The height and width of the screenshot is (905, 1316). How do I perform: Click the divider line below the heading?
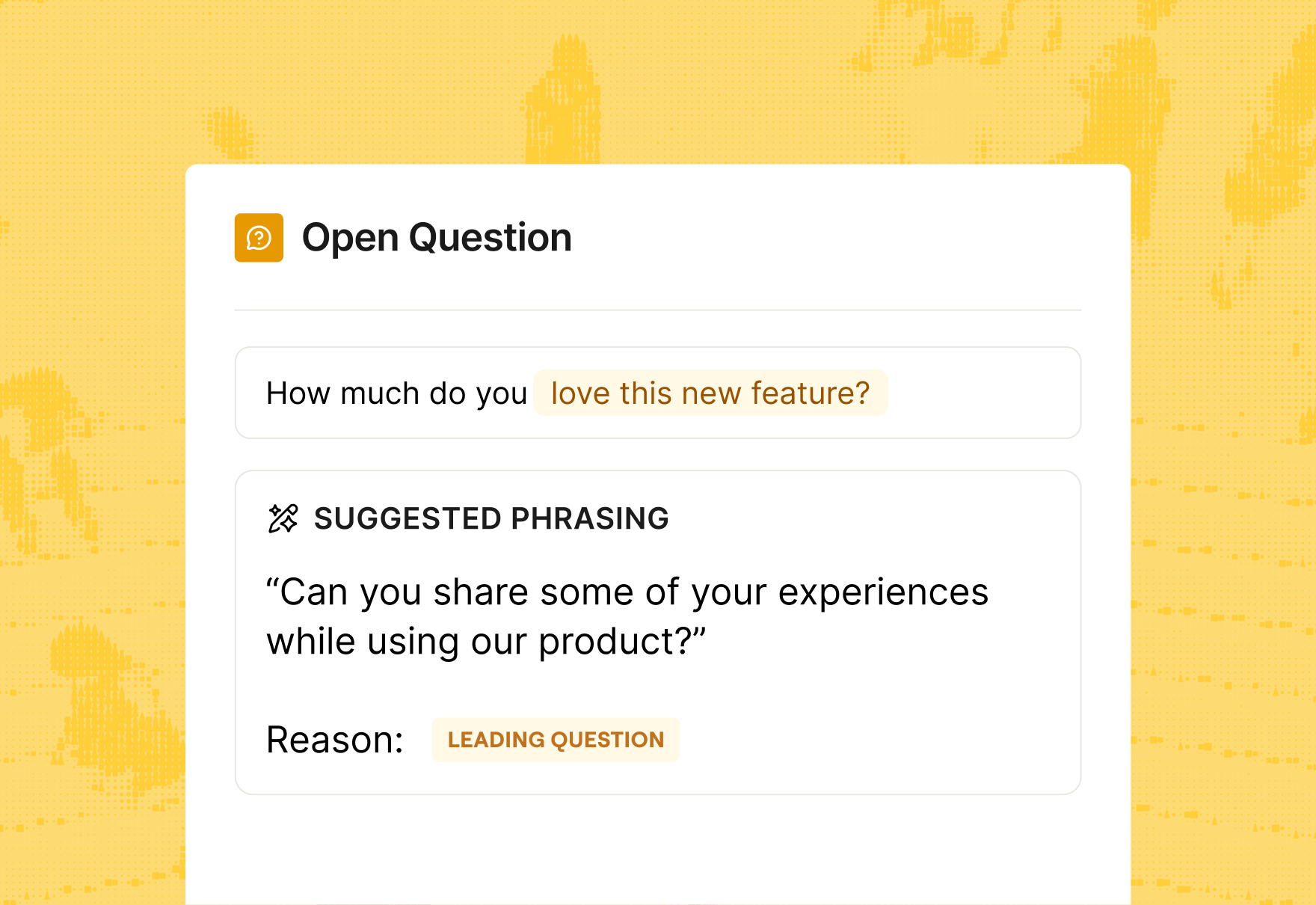(x=658, y=310)
